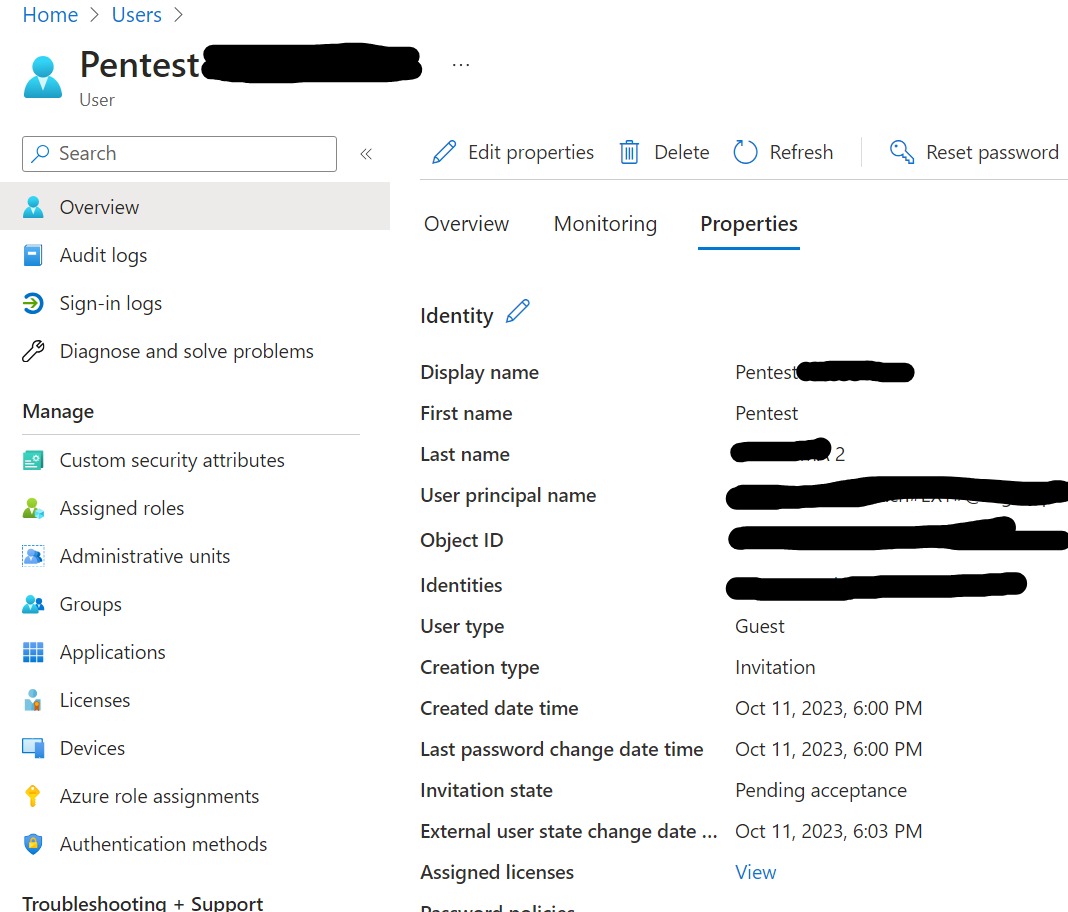Screen dimensions: 1068x912
Task: Select Custom security attributes
Action: tap(172, 460)
